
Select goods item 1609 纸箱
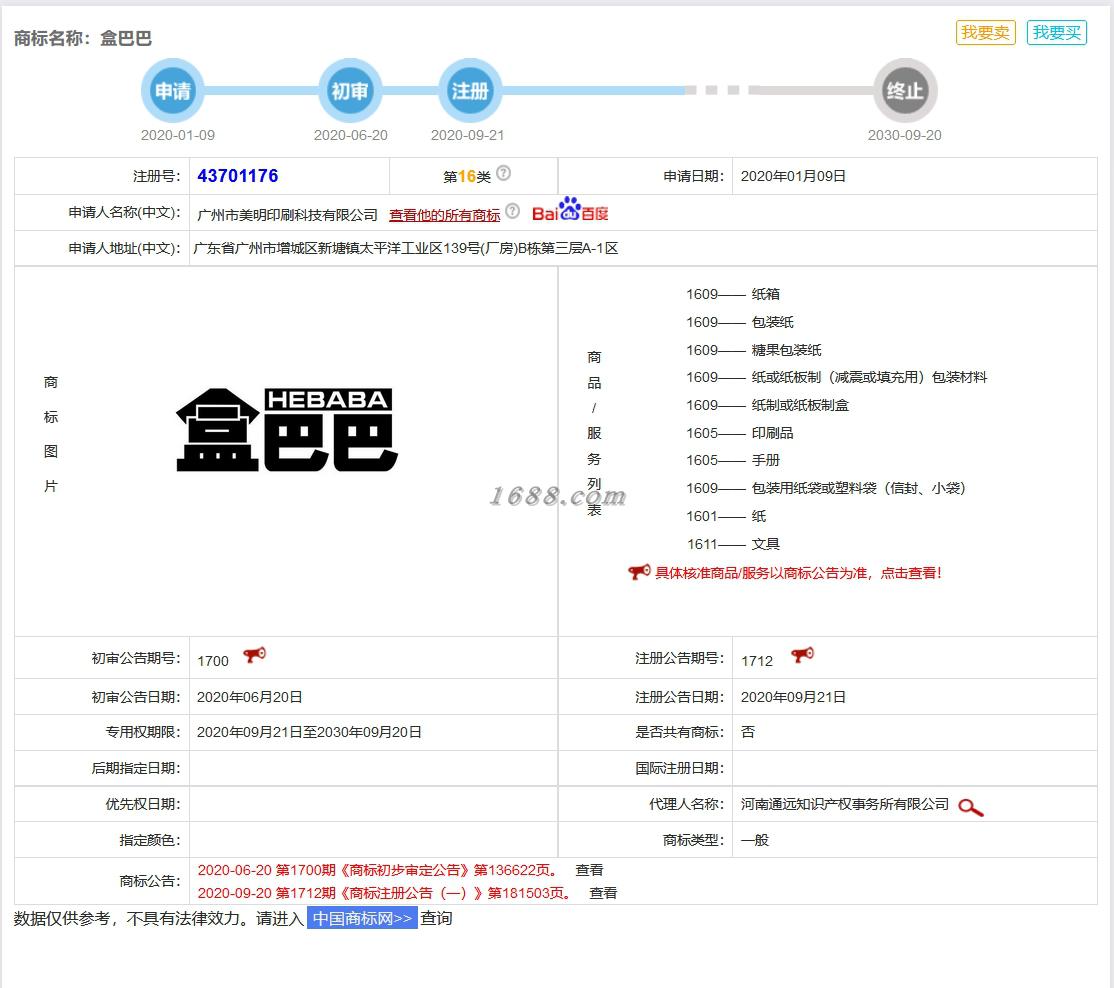click(732, 294)
